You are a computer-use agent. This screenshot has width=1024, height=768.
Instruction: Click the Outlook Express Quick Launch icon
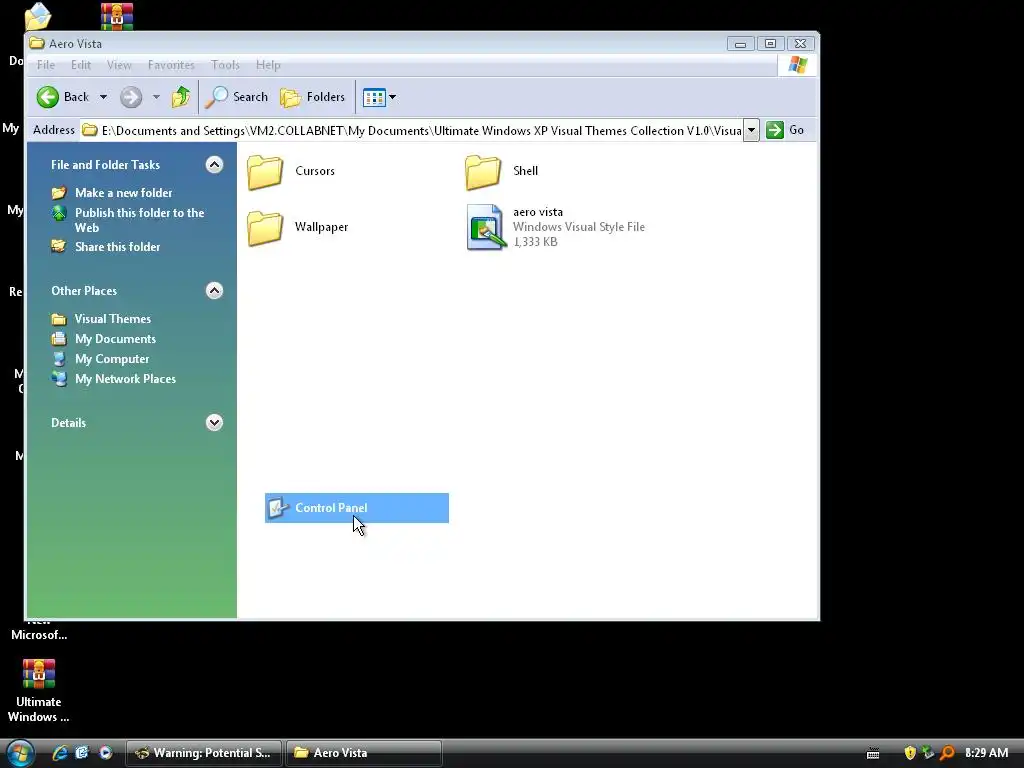click(82, 753)
